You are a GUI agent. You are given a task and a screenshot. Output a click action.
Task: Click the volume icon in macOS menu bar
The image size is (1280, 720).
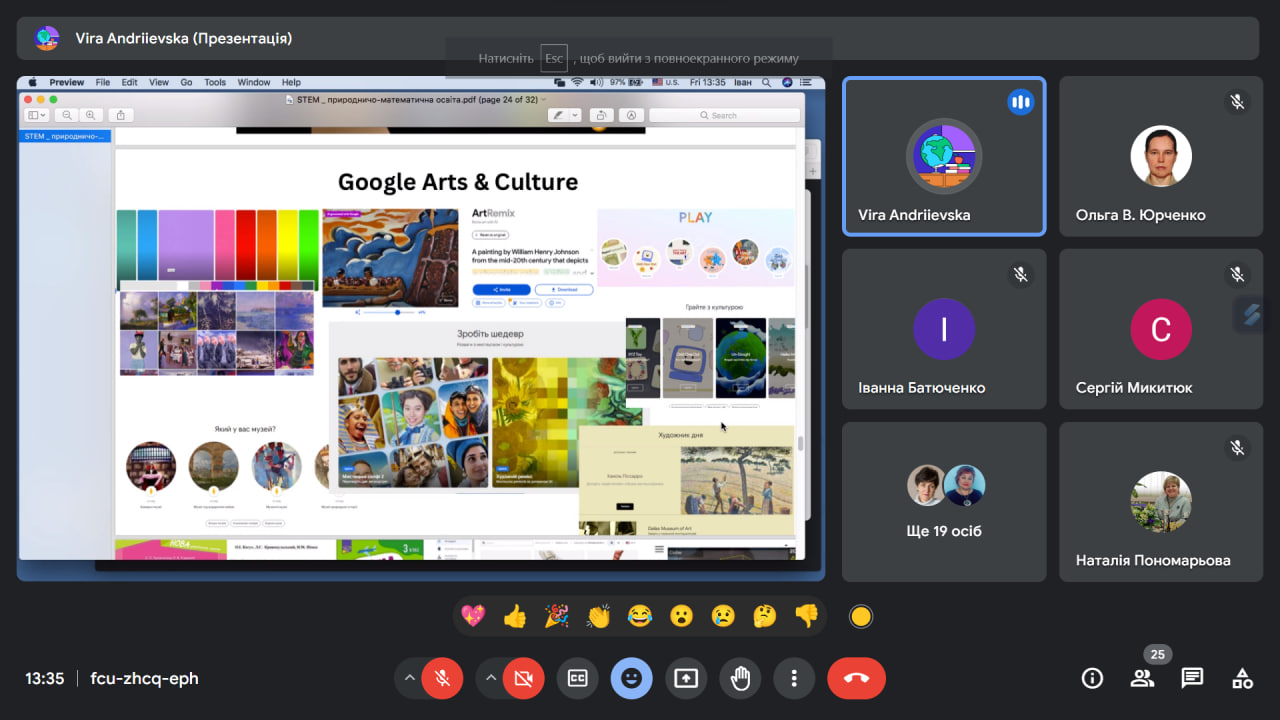[x=597, y=82]
